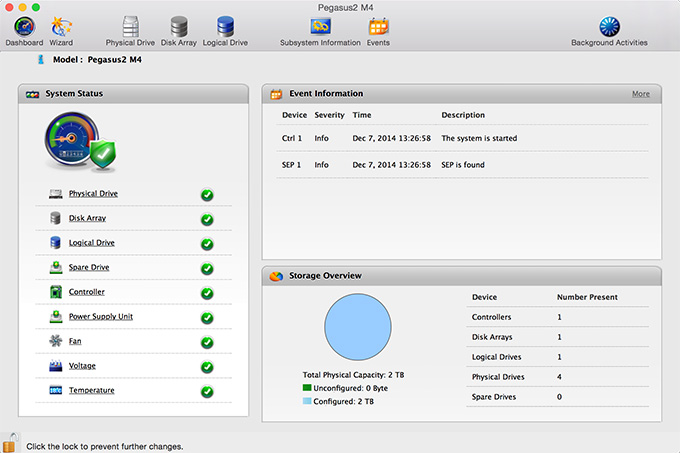This screenshot has height=453, width=680.
Task: Click 'Click the lock to prevent further changes' text
Action: 105,446
